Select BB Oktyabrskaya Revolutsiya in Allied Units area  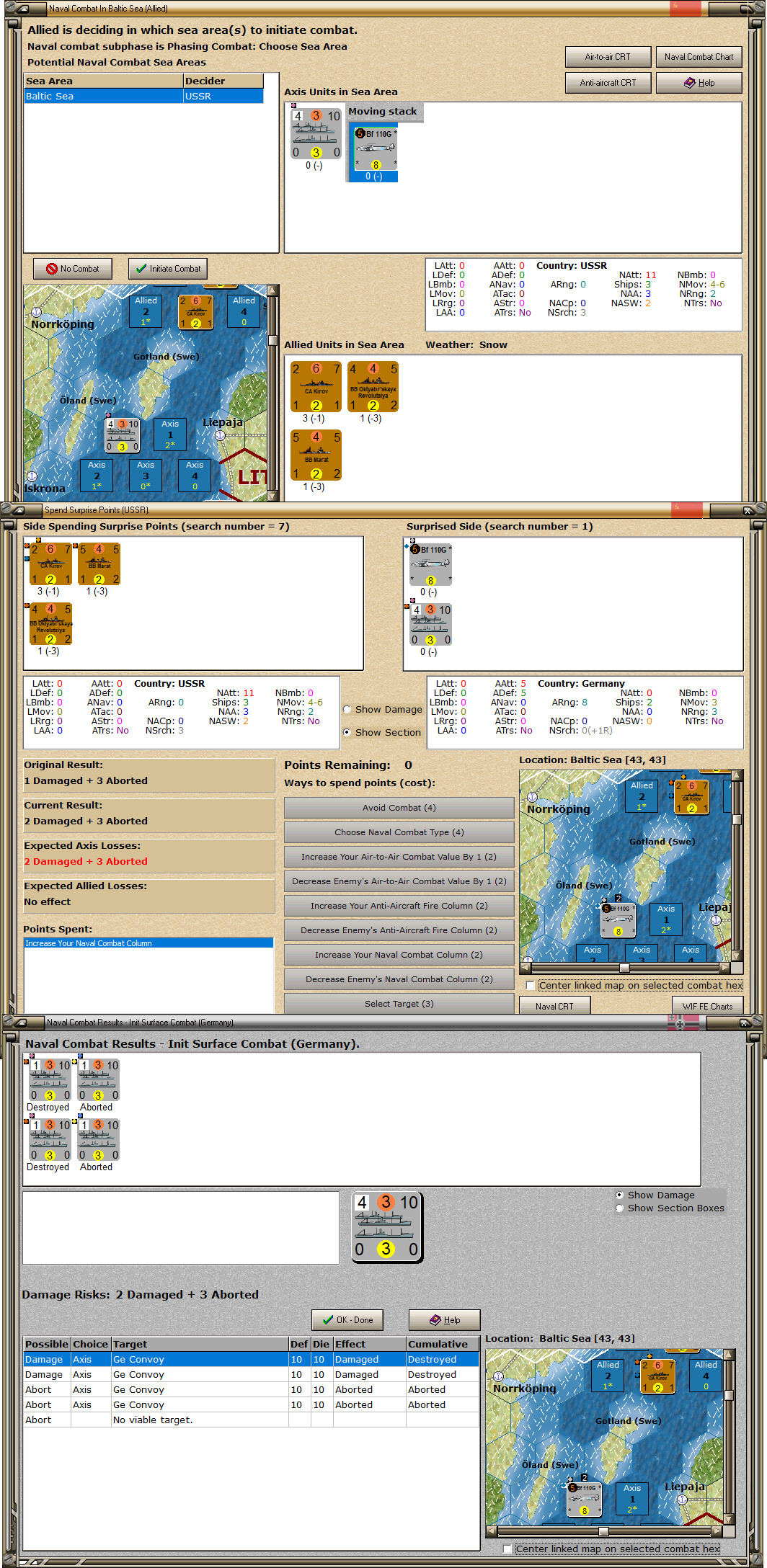point(373,387)
